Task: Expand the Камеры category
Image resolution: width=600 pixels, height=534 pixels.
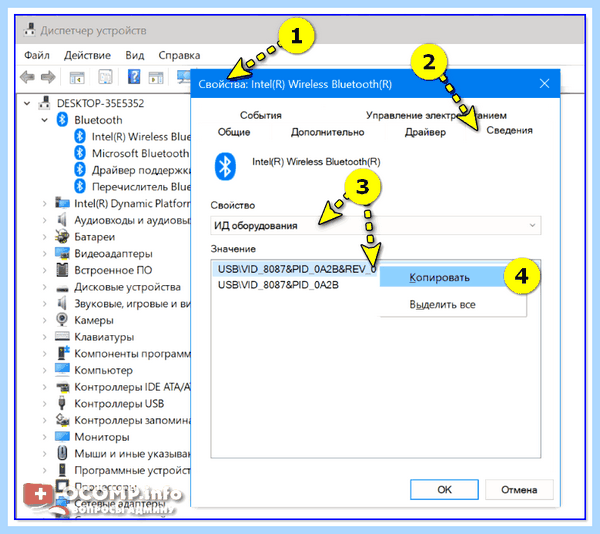Action: coord(45,321)
